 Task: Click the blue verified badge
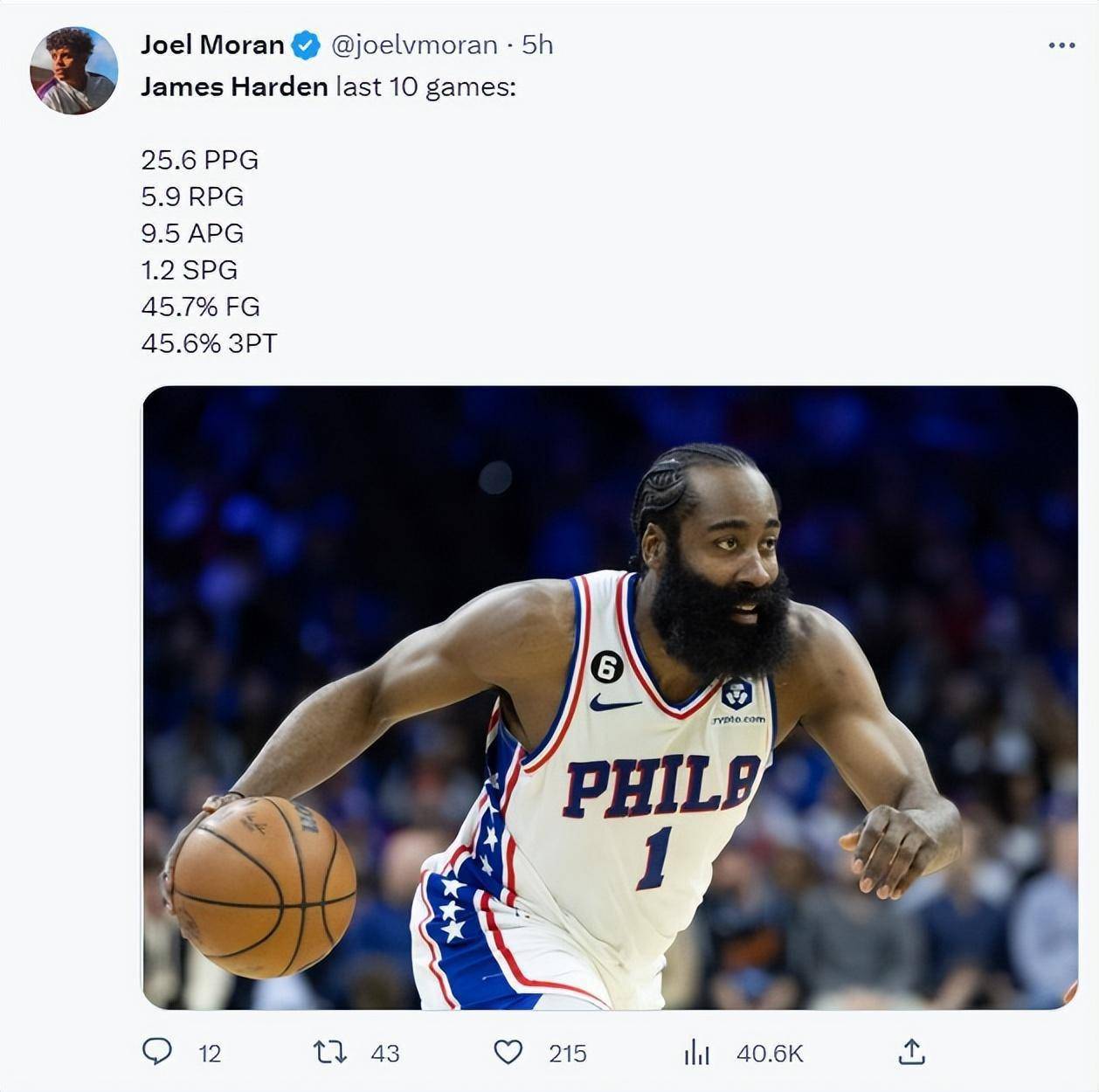point(306,45)
